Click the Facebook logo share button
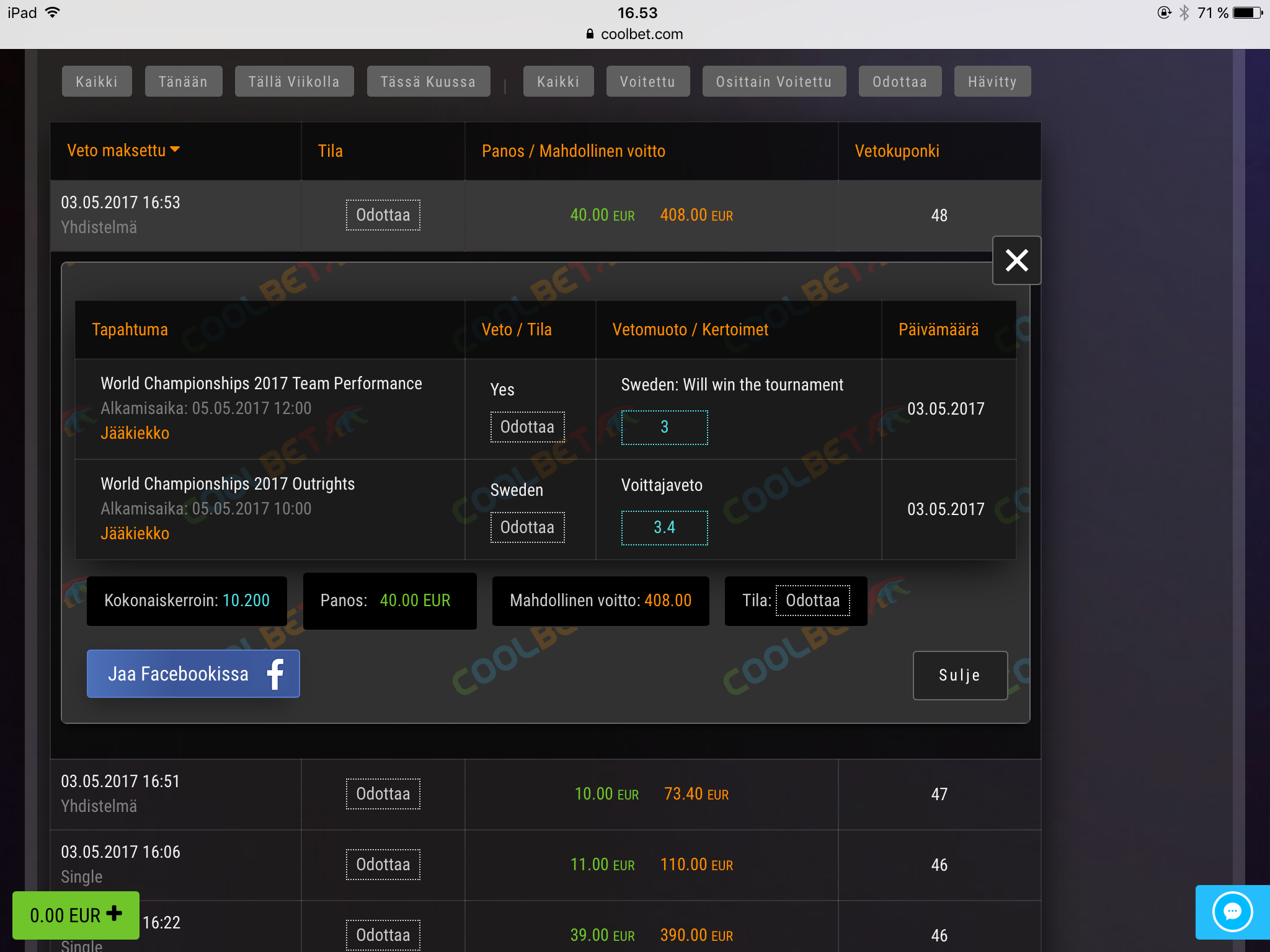The image size is (1270, 952). coord(275,674)
